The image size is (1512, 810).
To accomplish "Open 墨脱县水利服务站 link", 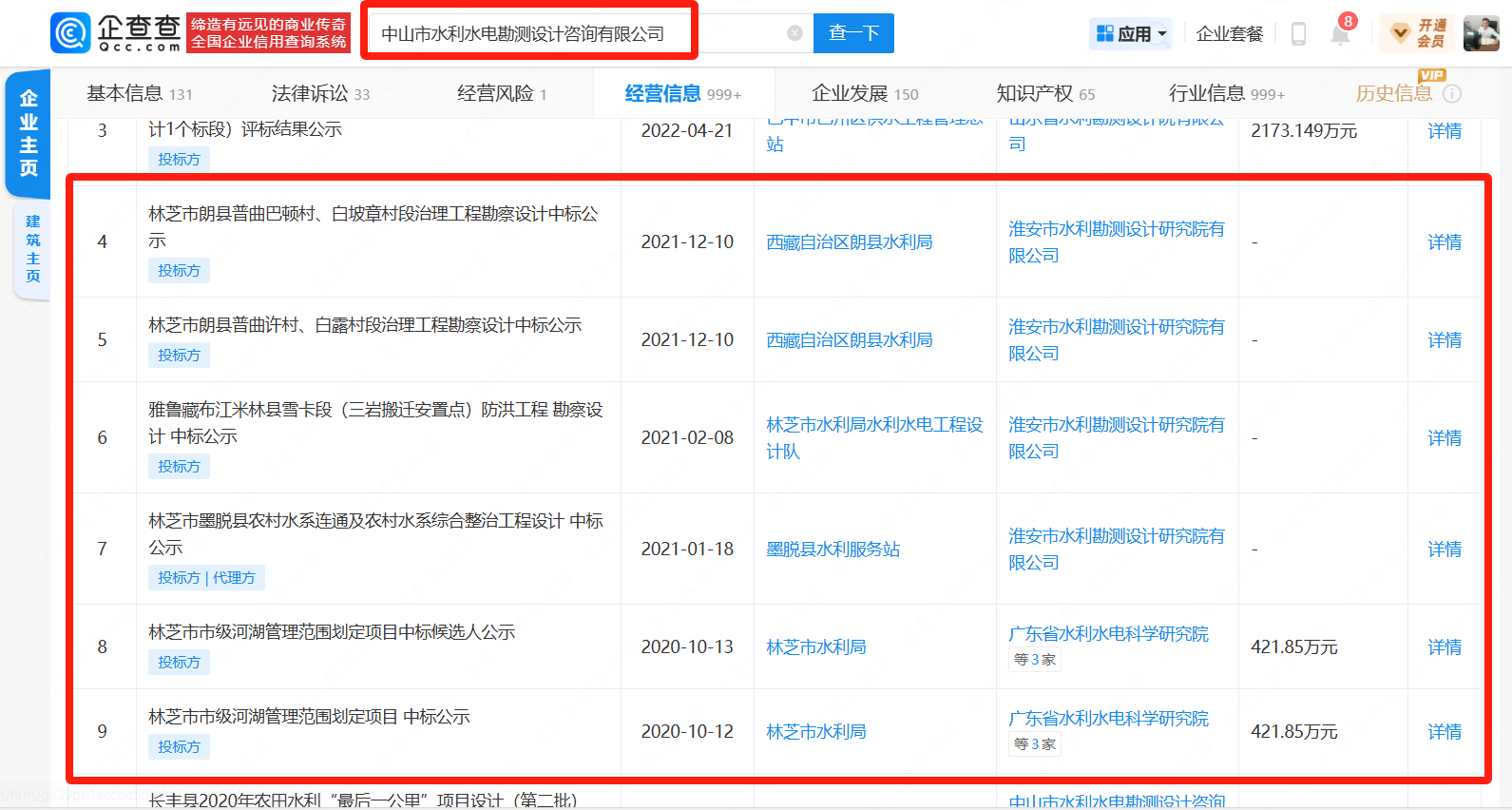I will (833, 549).
